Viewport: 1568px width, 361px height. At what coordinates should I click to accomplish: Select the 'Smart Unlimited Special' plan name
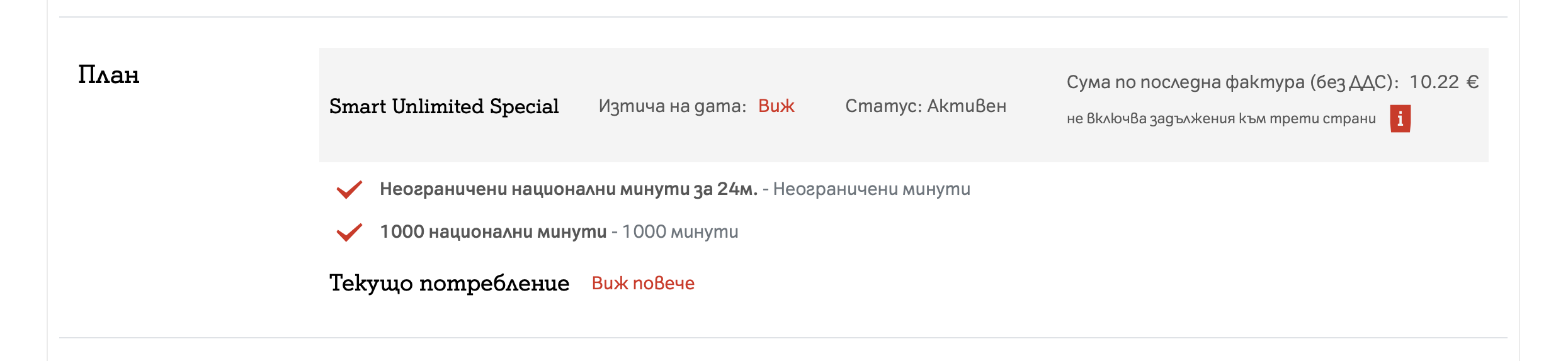[444, 106]
